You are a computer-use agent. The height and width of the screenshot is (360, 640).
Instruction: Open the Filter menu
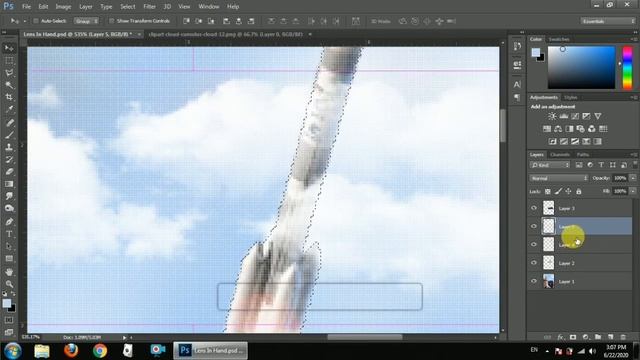(x=149, y=7)
